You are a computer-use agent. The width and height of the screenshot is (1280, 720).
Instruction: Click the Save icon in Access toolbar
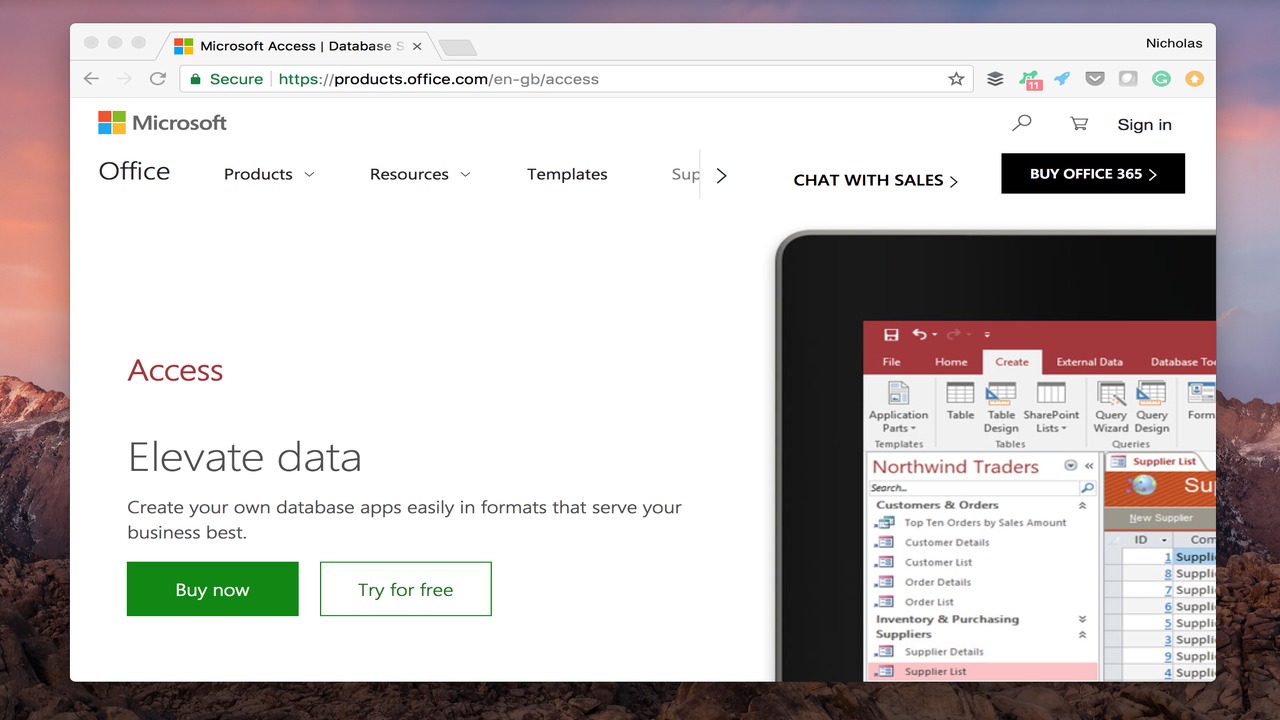(x=890, y=335)
